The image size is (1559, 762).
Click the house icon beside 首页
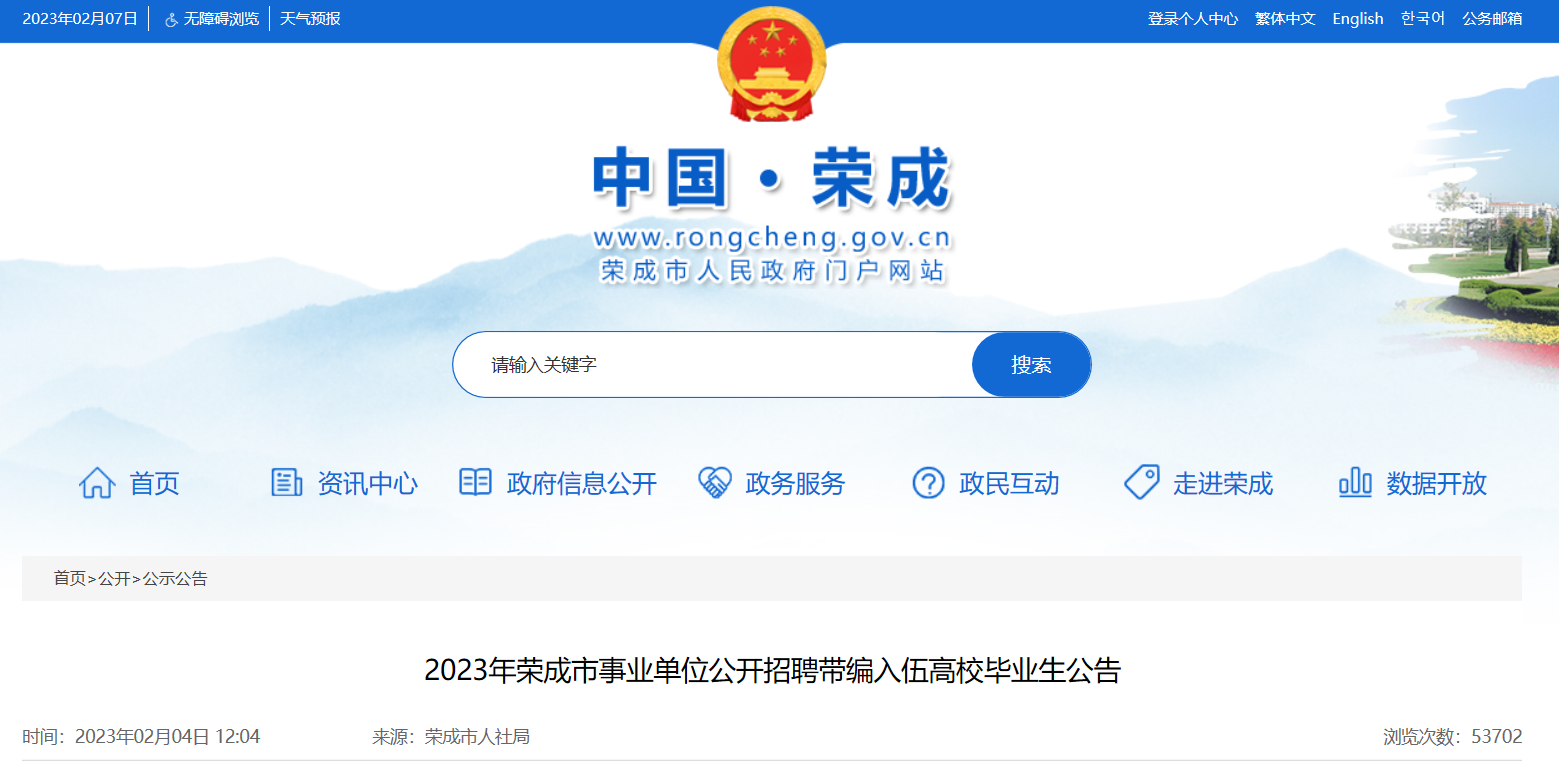[x=97, y=483]
